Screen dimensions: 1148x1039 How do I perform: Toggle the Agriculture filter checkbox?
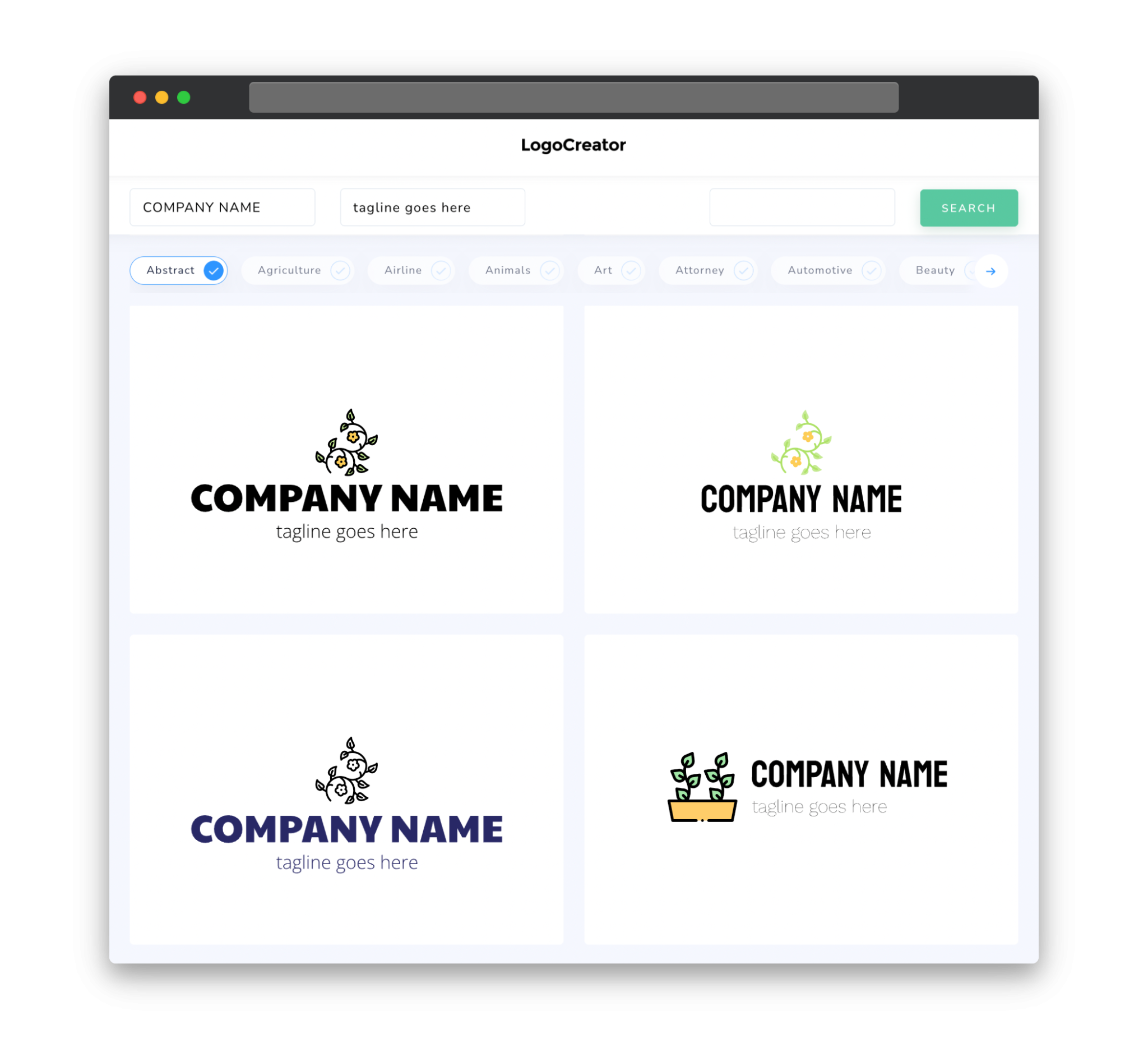coord(339,270)
